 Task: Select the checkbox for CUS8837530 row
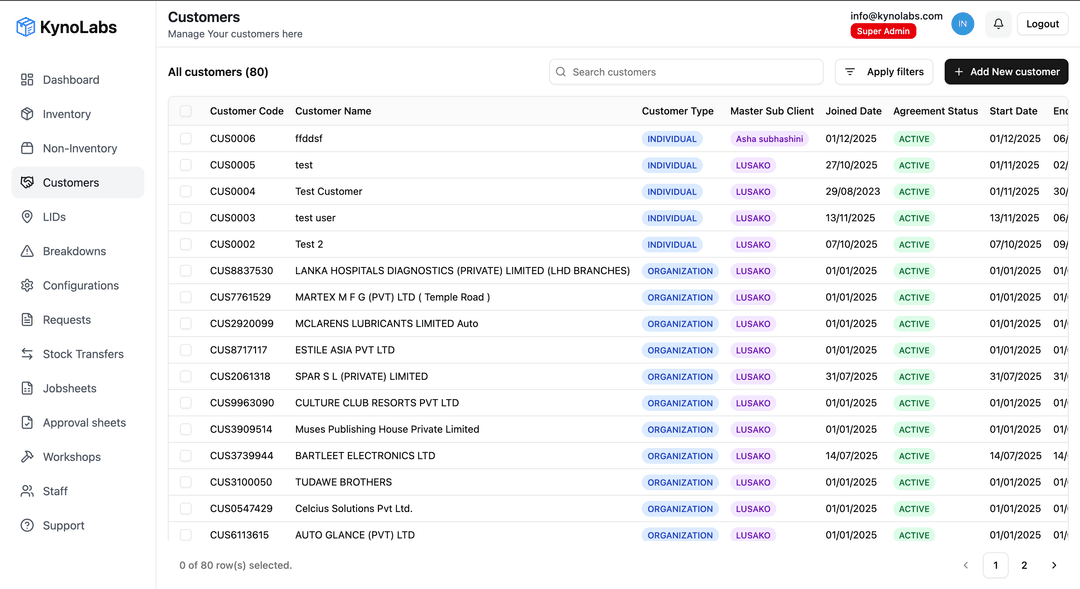tap(185, 271)
